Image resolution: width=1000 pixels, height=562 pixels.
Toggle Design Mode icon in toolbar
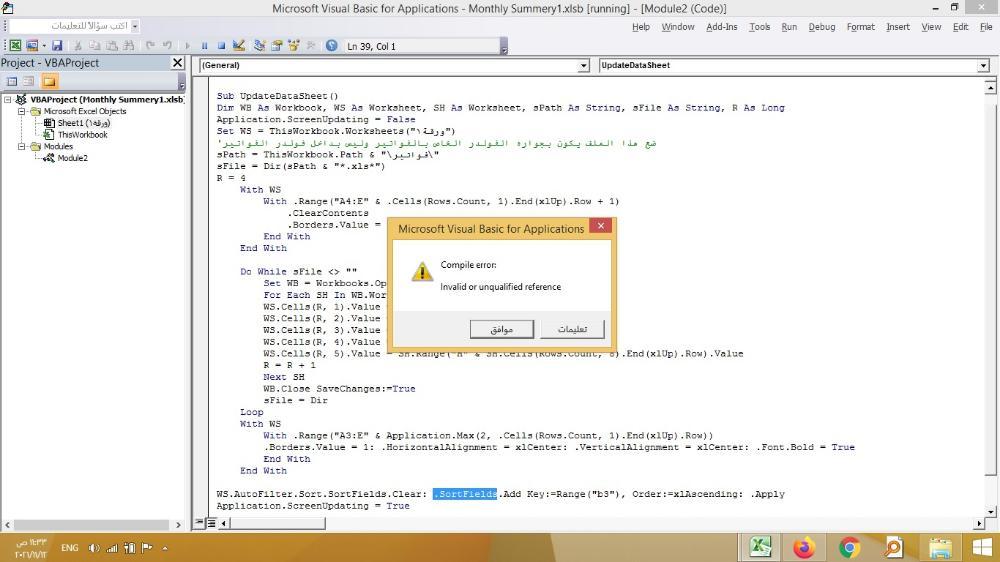pos(239,46)
